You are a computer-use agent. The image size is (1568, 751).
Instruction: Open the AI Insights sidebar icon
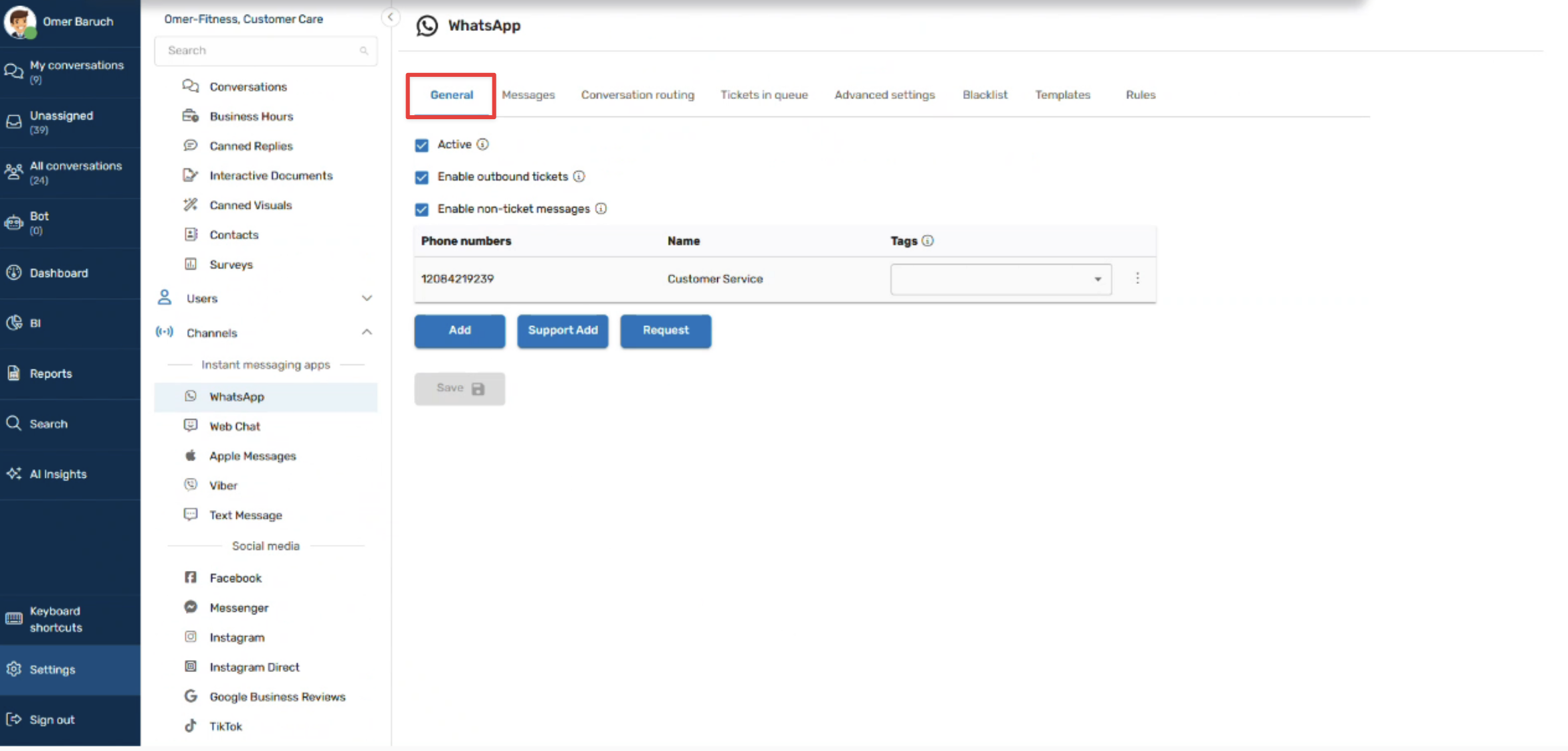coord(14,474)
